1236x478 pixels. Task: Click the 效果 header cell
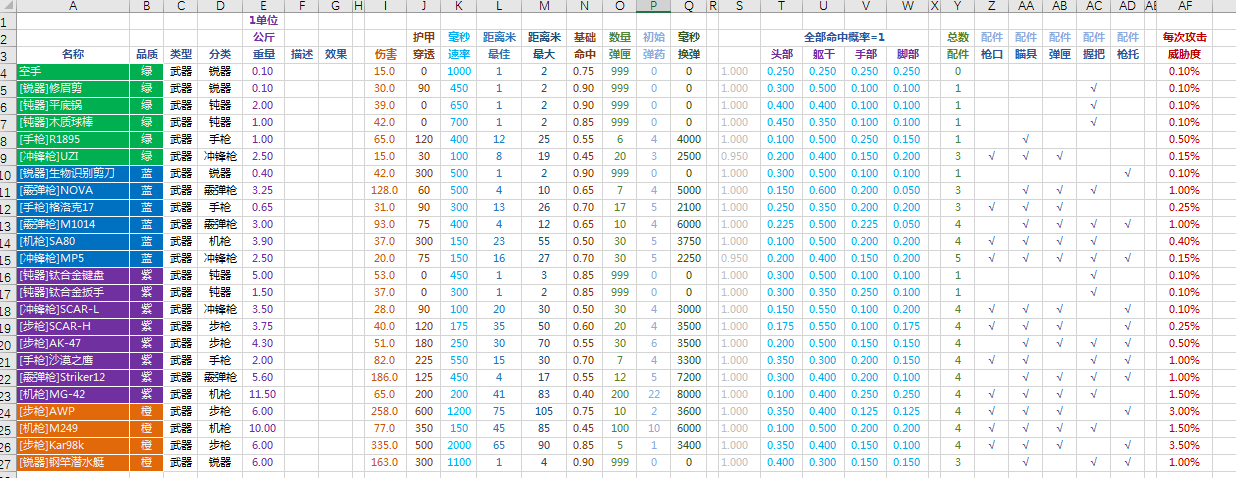(336, 54)
